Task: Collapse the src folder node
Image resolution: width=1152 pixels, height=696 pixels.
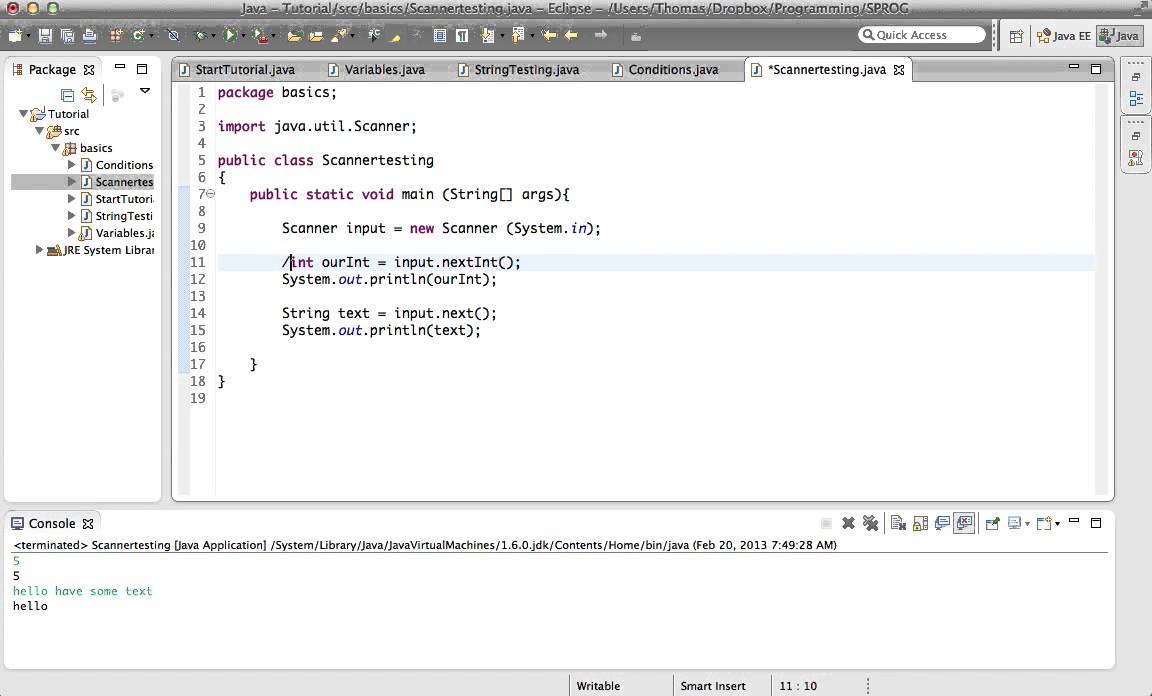Action: pyautogui.click(x=39, y=131)
